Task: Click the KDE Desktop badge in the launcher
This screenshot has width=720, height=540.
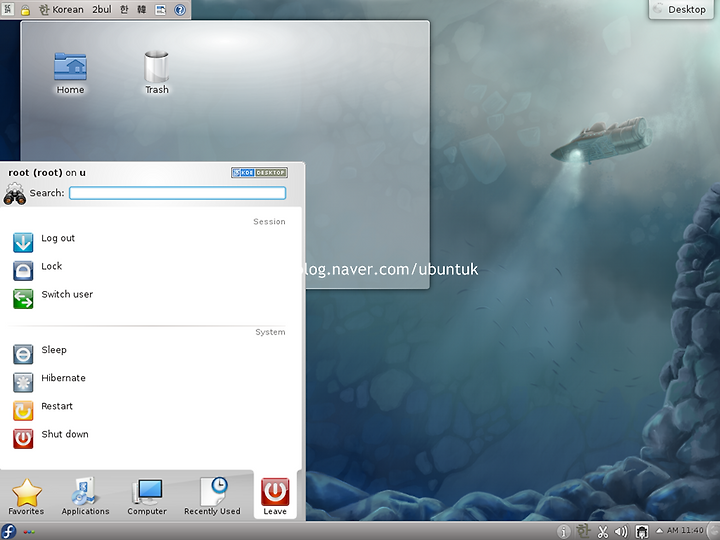Action: (259, 172)
